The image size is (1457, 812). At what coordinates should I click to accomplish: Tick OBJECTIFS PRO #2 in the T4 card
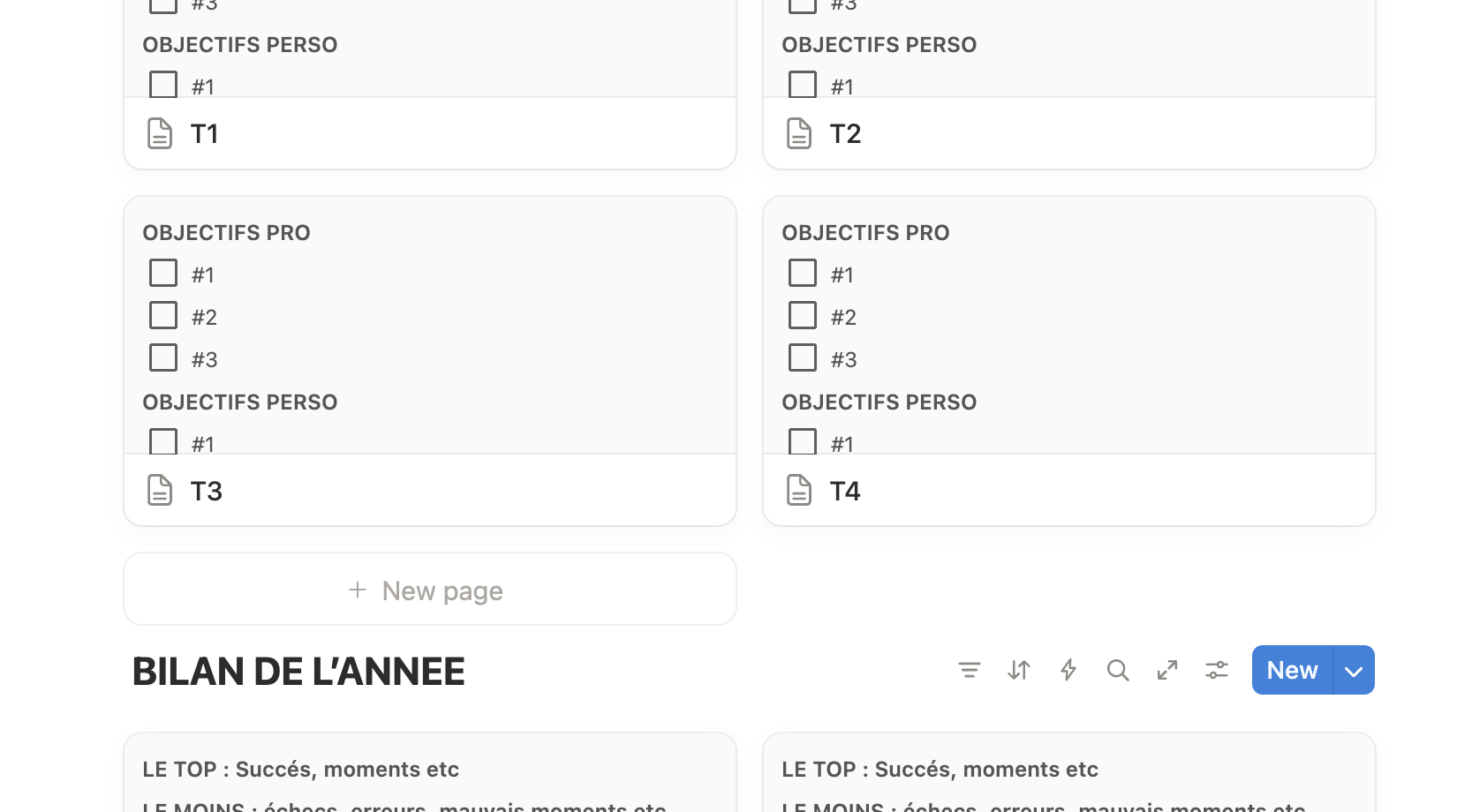pos(803,316)
